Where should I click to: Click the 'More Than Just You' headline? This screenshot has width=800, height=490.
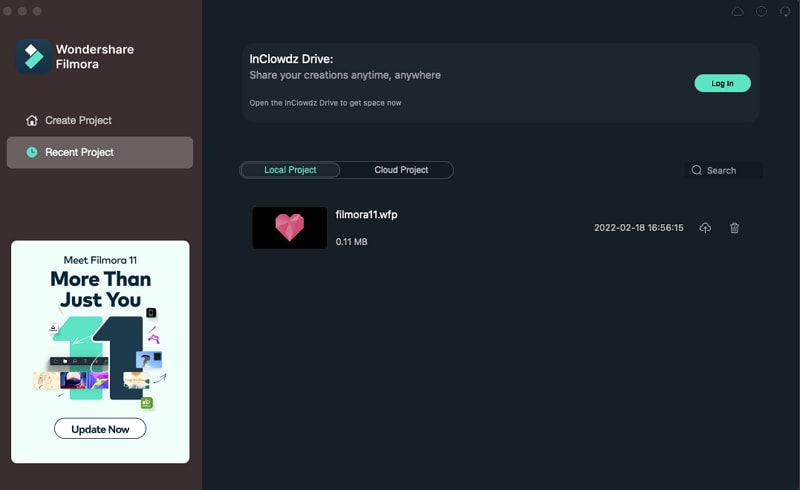tap(101, 289)
